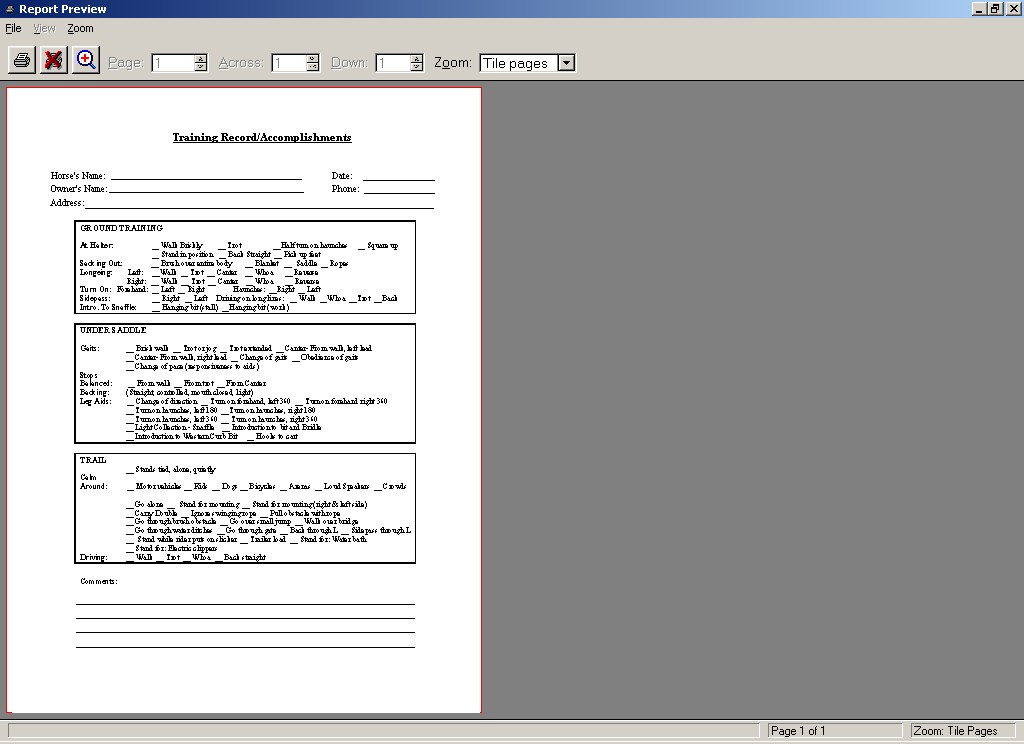The width and height of the screenshot is (1024, 744).
Task: Restore down the Report Preview window
Action: [995, 9]
